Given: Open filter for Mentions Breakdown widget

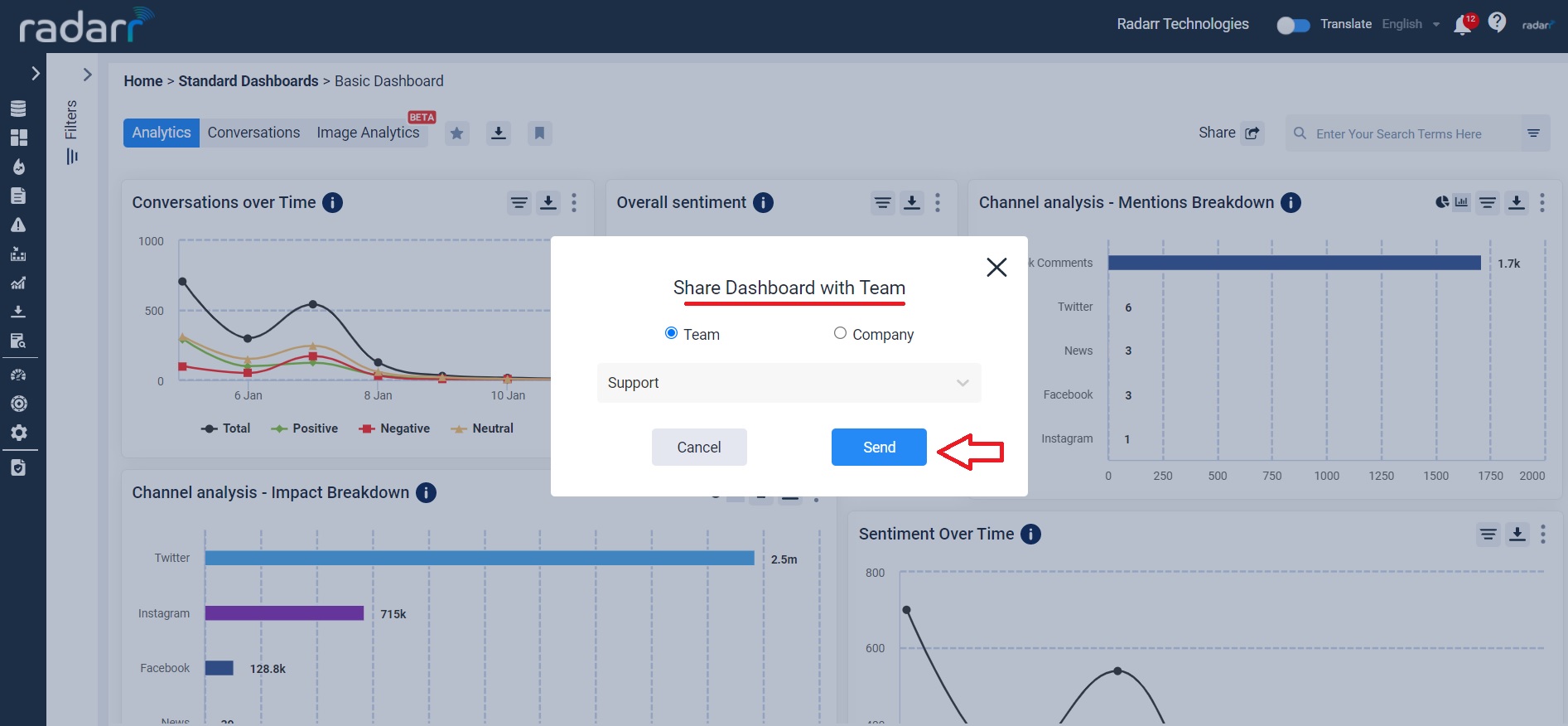Looking at the screenshot, I should tap(1488, 202).
